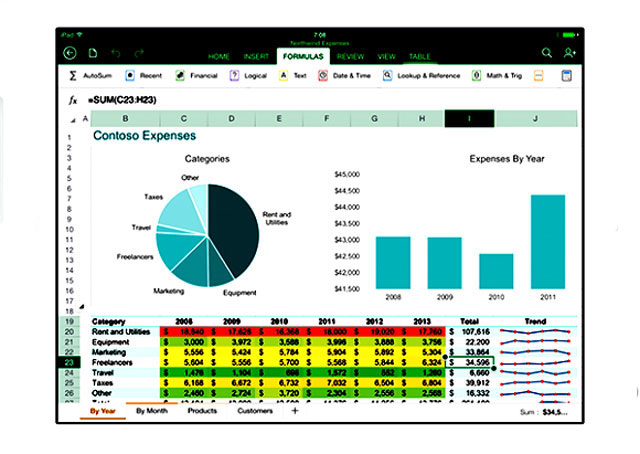Select Freelancers total cell 34,596
This screenshot has width=640, height=454.
(x=469, y=363)
